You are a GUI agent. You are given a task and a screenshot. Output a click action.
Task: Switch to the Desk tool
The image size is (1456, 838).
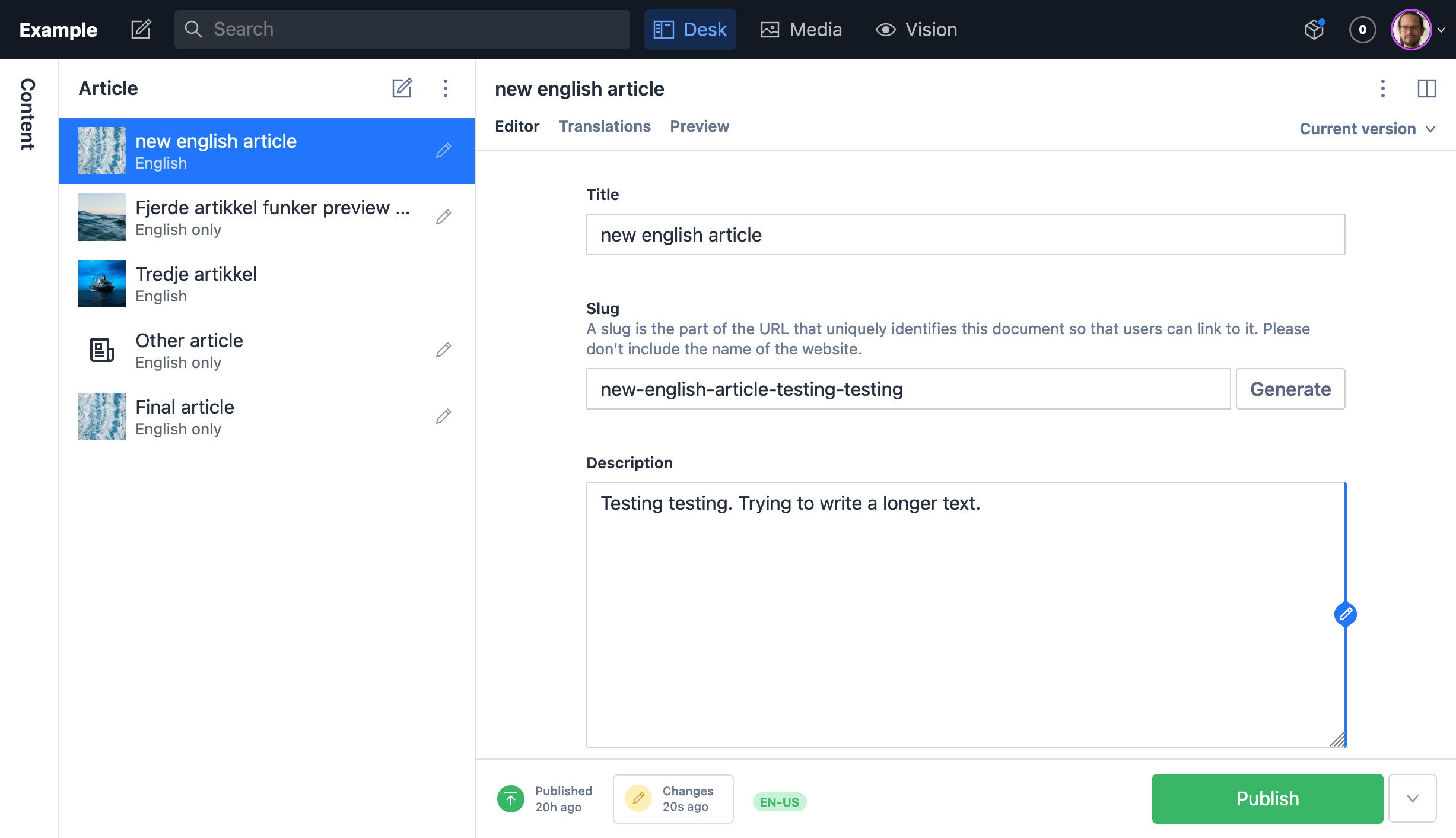pyautogui.click(x=690, y=30)
